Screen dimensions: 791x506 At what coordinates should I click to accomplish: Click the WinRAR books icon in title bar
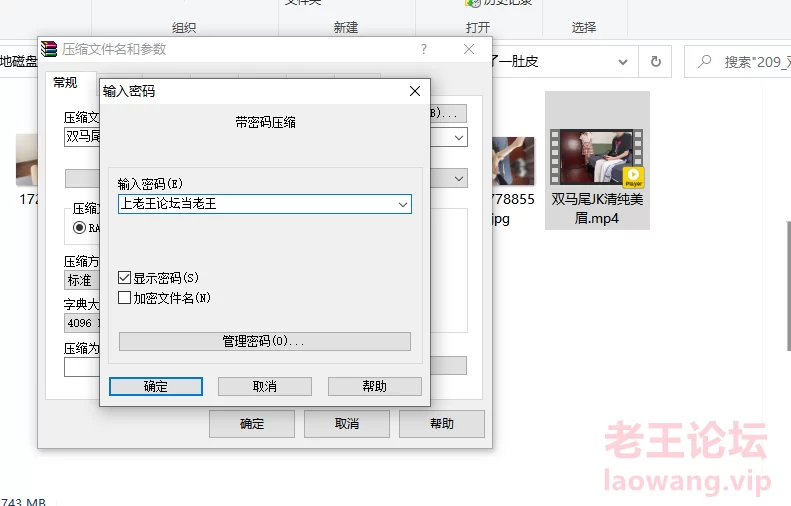point(49,49)
